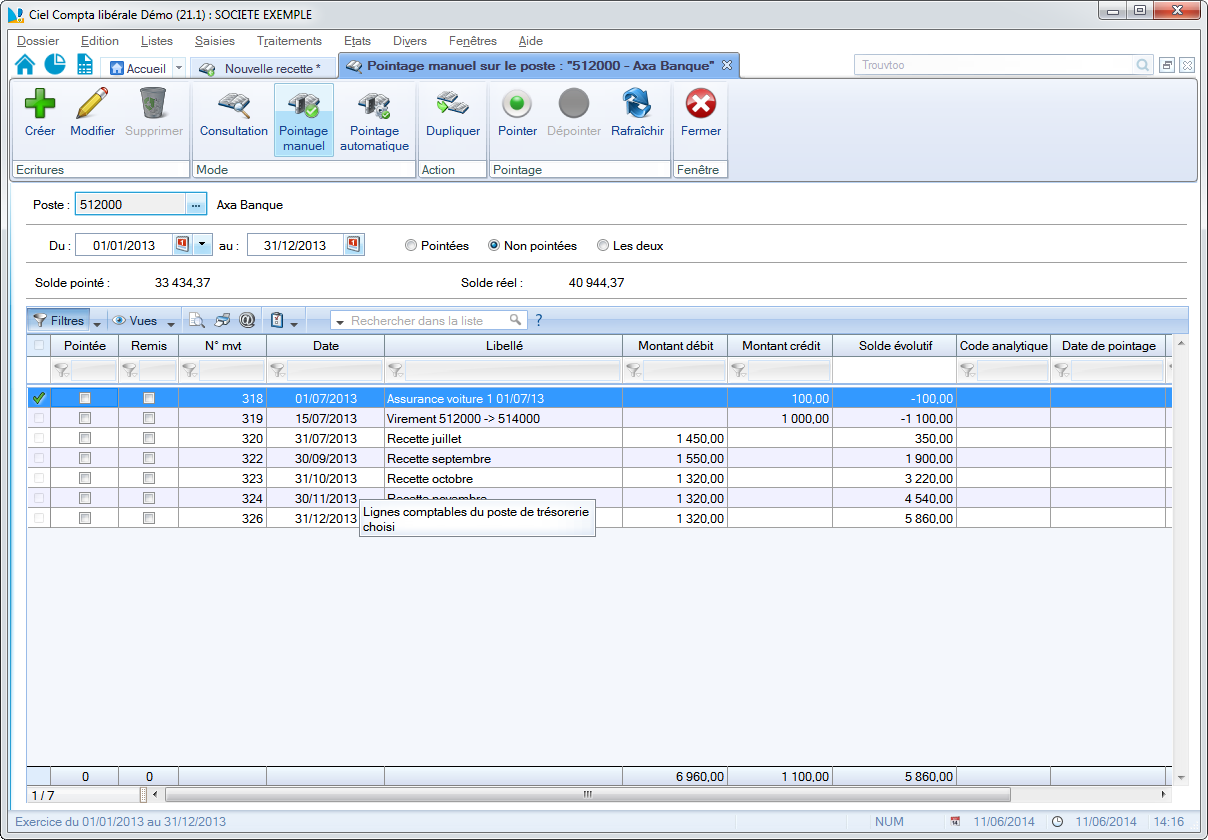Open the Traitements menu
Screen dimensions: 1208x840
[x=289, y=41]
